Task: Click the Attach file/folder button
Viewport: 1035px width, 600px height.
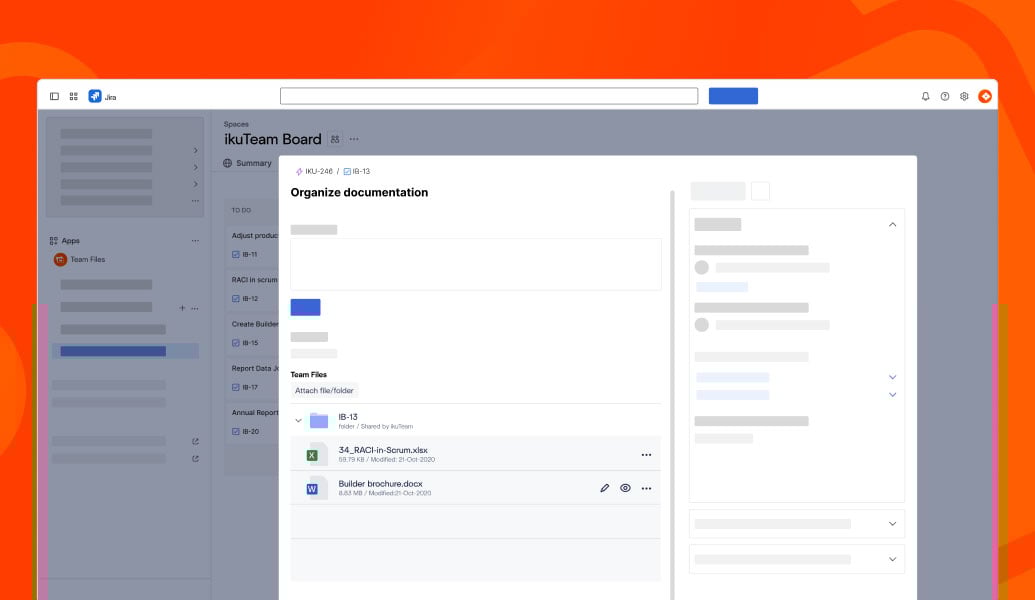Action: [323, 389]
